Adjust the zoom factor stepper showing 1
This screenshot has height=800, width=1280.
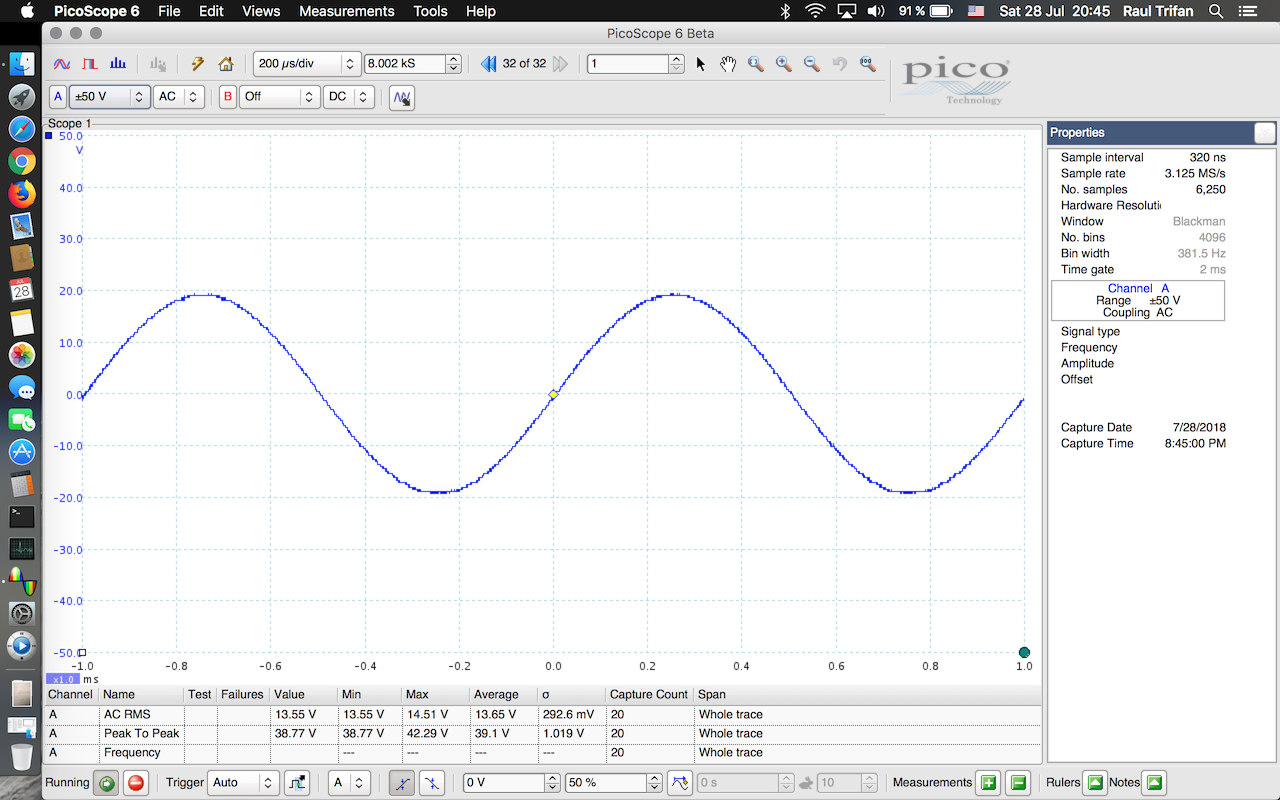coord(677,64)
